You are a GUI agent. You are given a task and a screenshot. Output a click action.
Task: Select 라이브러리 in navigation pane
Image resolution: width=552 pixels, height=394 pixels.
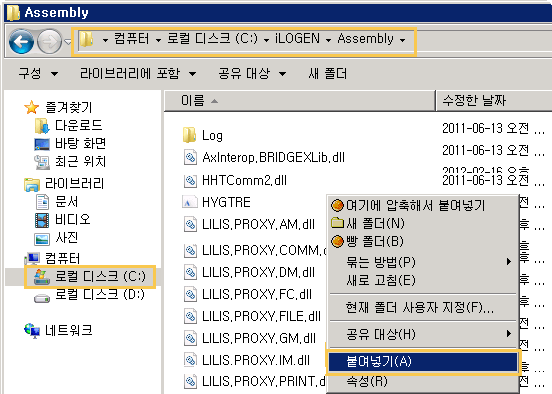coord(64,183)
